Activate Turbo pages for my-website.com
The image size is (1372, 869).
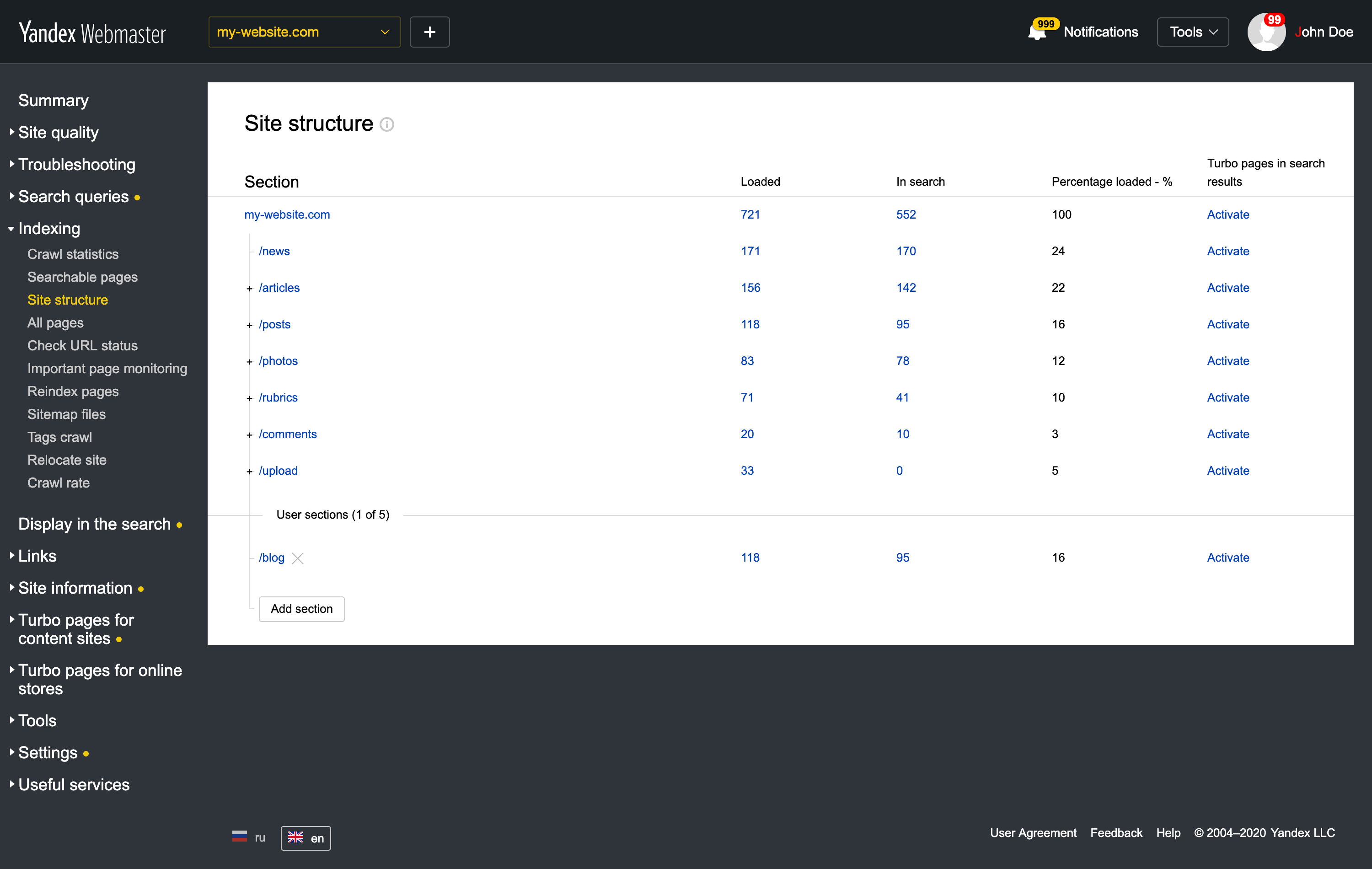(x=1228, y=214)
